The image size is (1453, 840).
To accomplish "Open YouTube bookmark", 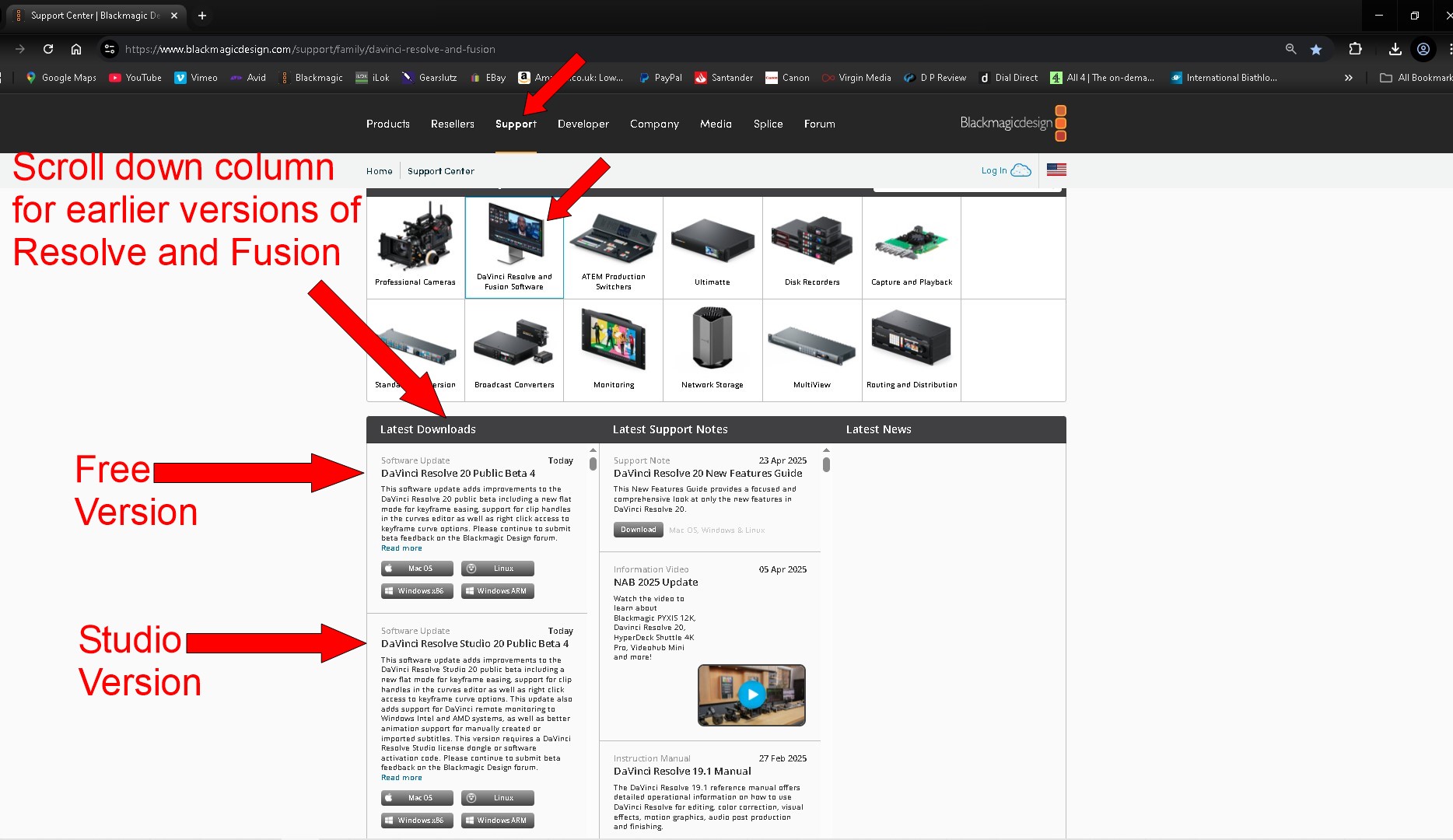I will click(x=135, y=78).
